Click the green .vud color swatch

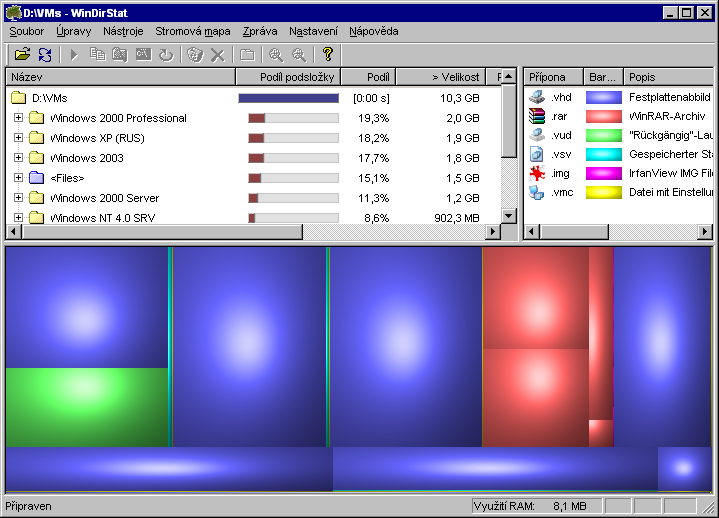click(603, 135)
